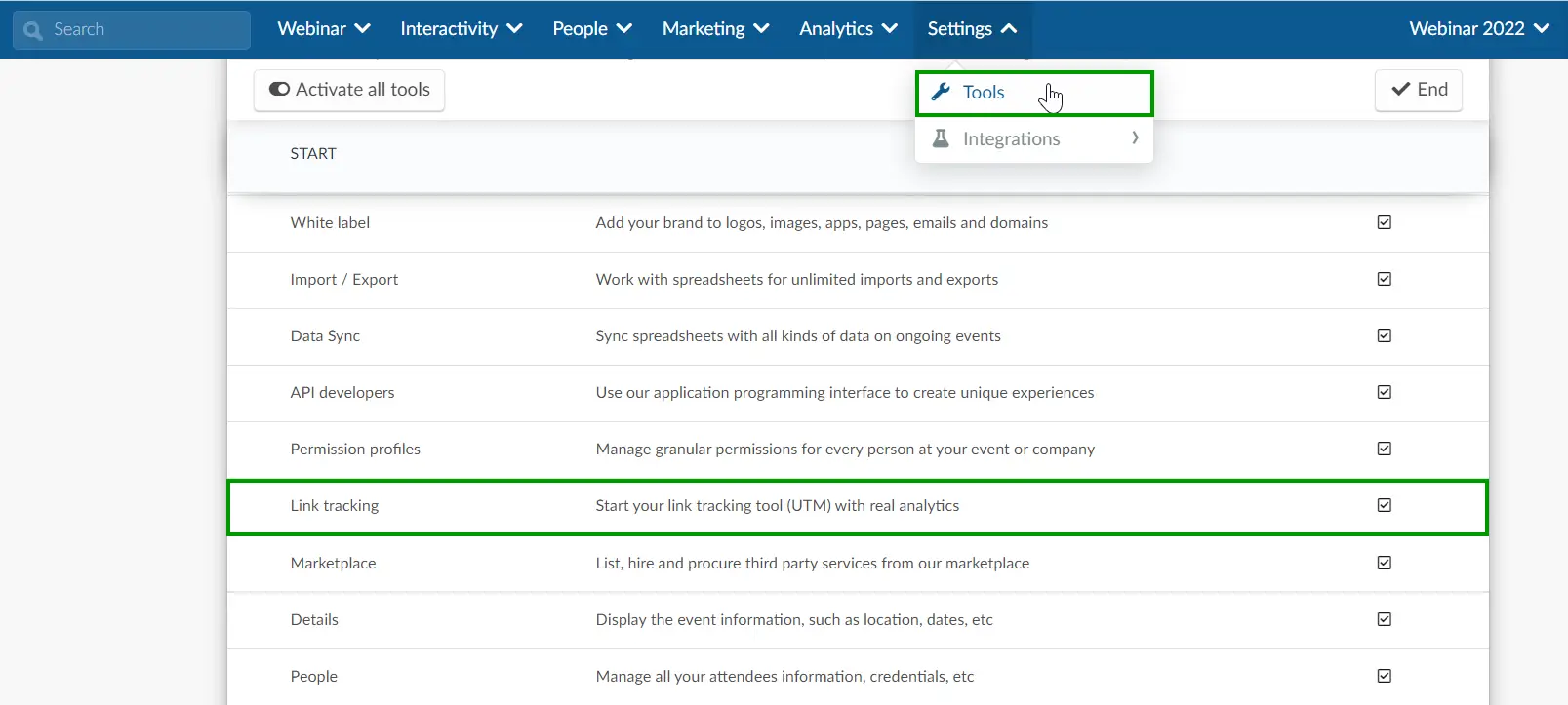Open the Settings menu
Viewport: 1568px width, 705px height.
972,29
